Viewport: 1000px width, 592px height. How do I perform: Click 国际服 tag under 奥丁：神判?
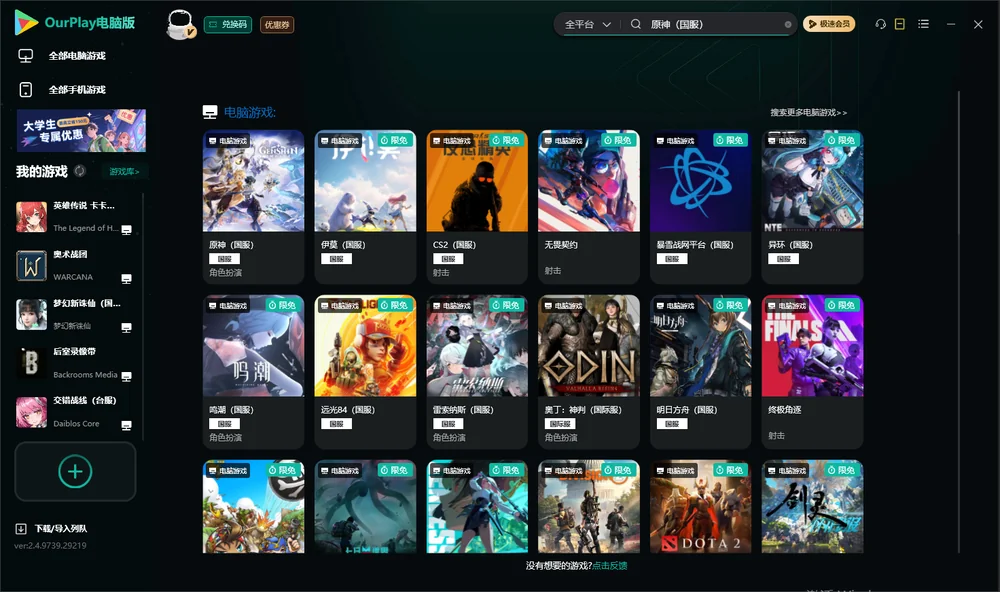pos(560,424)
